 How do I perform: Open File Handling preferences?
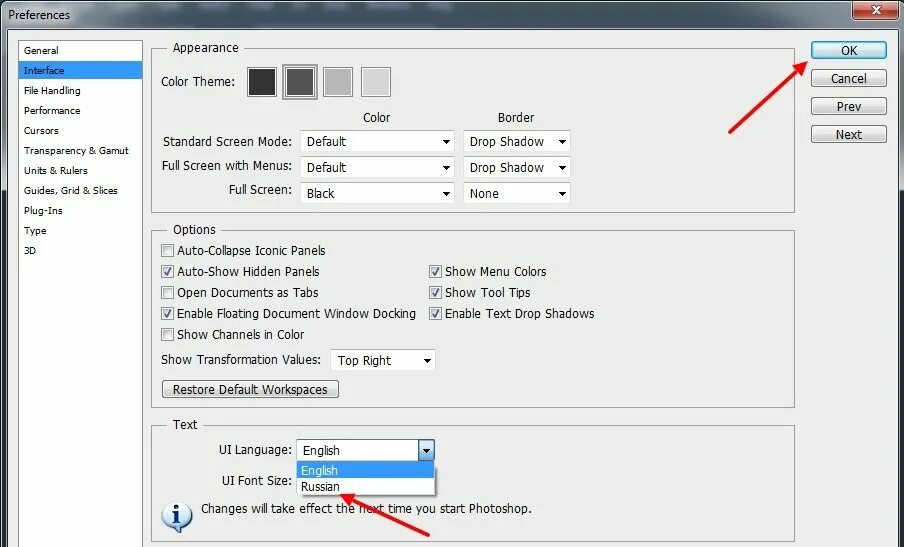tap(80, 90)
